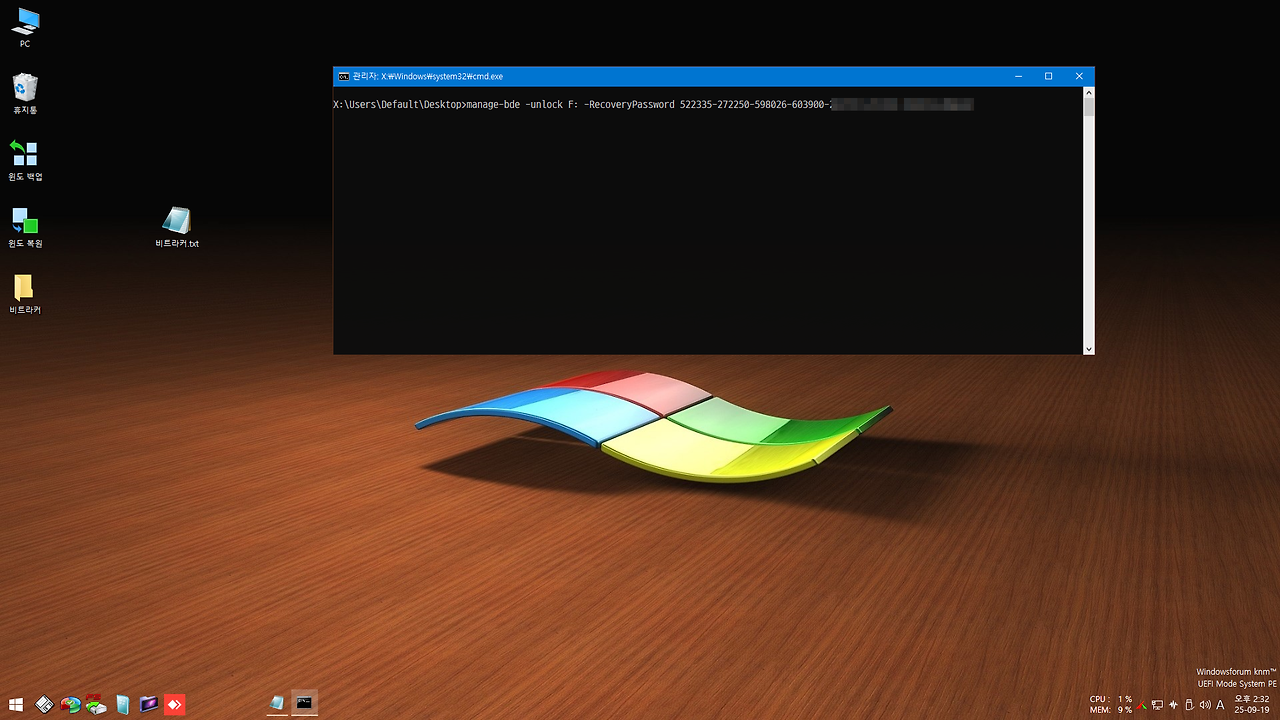Click the waveform tray icon
Viewport: 1280px width, 720px height.
(1173, 705)
